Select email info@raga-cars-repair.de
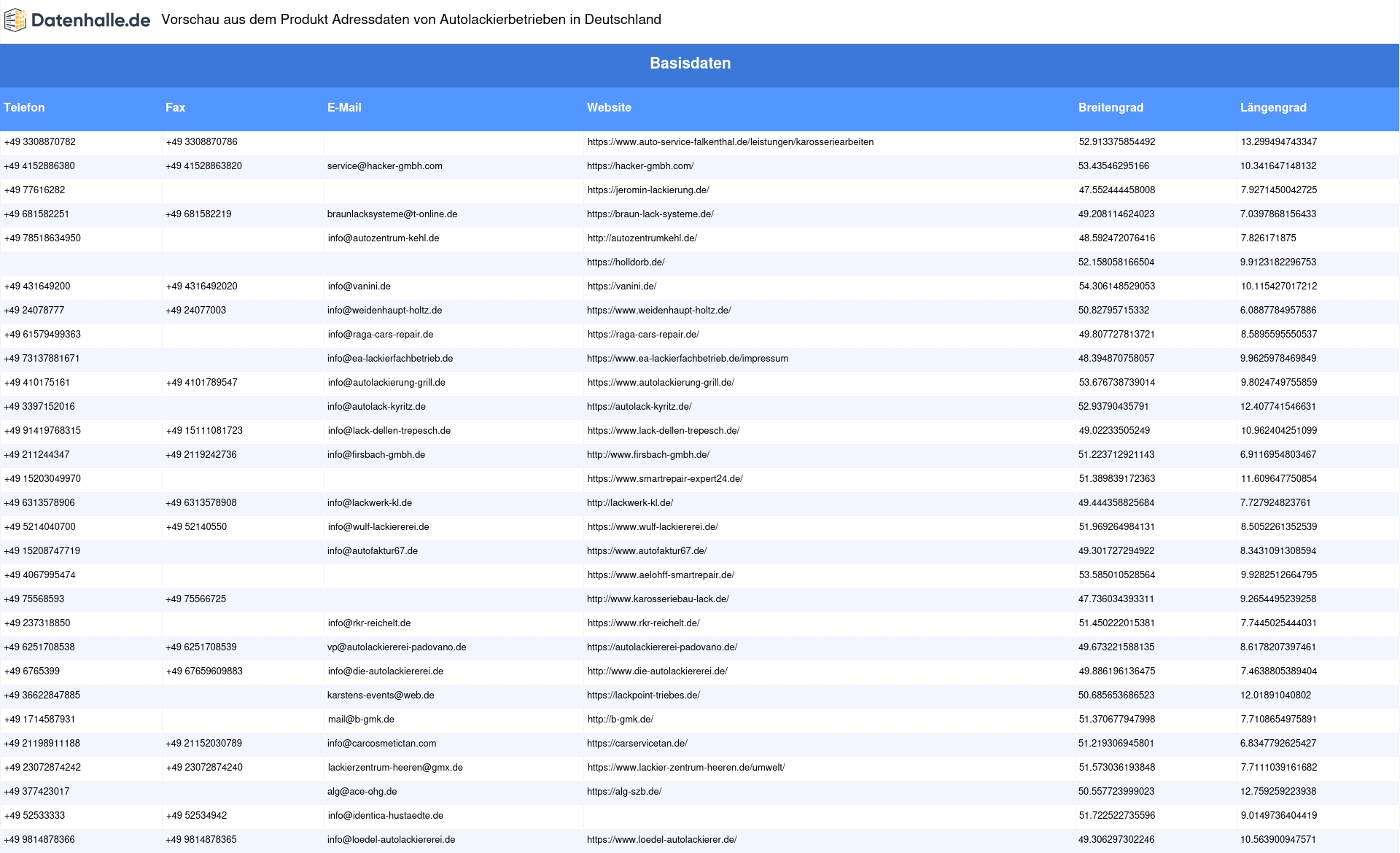The image size is (1400, 853). coord(381,335)
